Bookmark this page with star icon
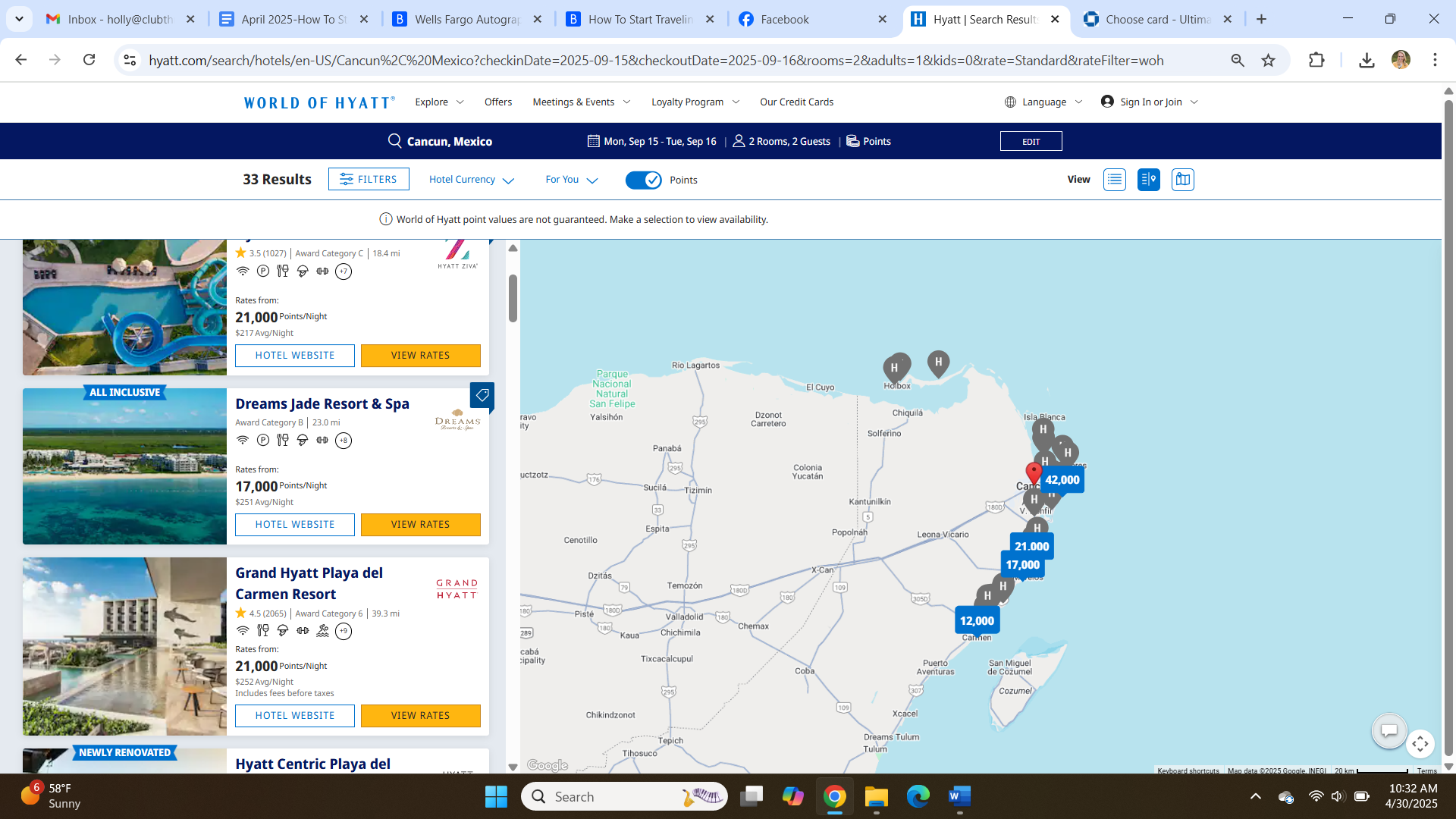Screen dimensions: 1456x819 [x=1268, y=61]
